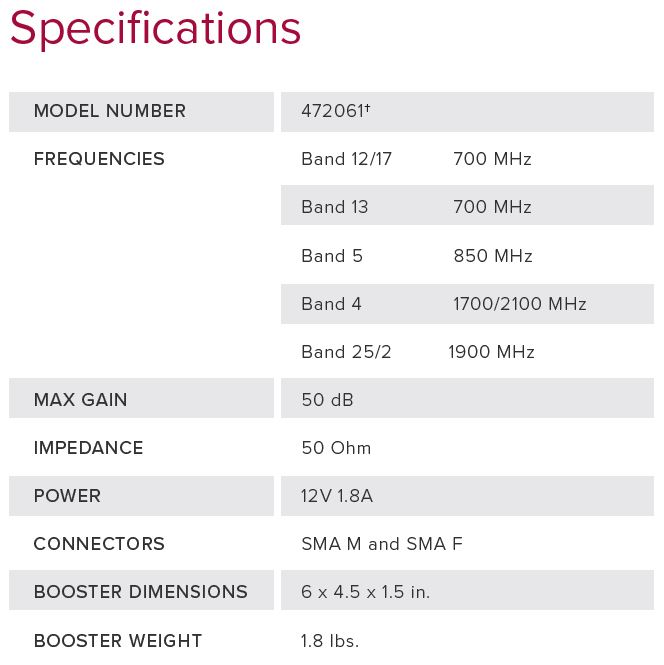This screenshot has height=665, width=664.
Task: Select Band 5 frequency label
Action: pos(332,256)
